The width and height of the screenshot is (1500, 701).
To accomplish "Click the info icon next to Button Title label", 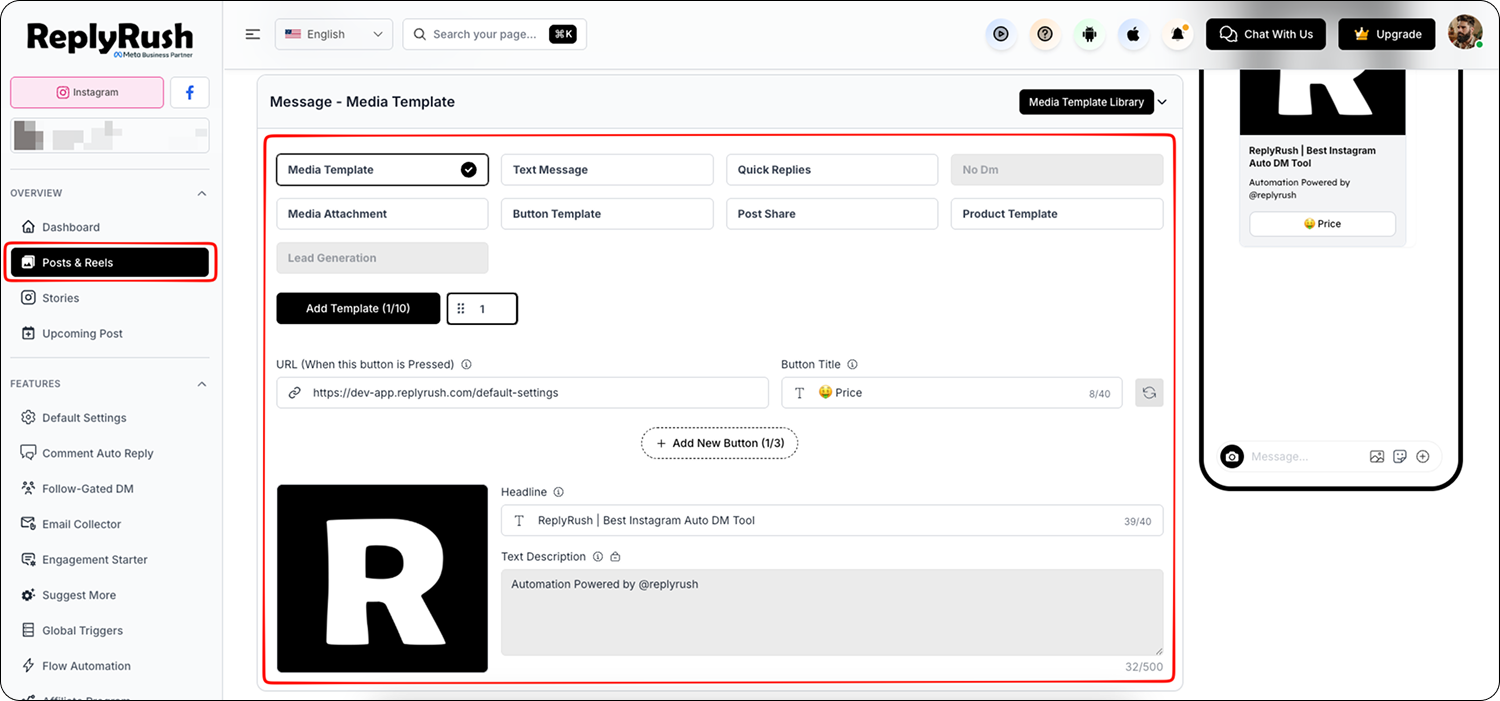I will [x=852, y=365].
